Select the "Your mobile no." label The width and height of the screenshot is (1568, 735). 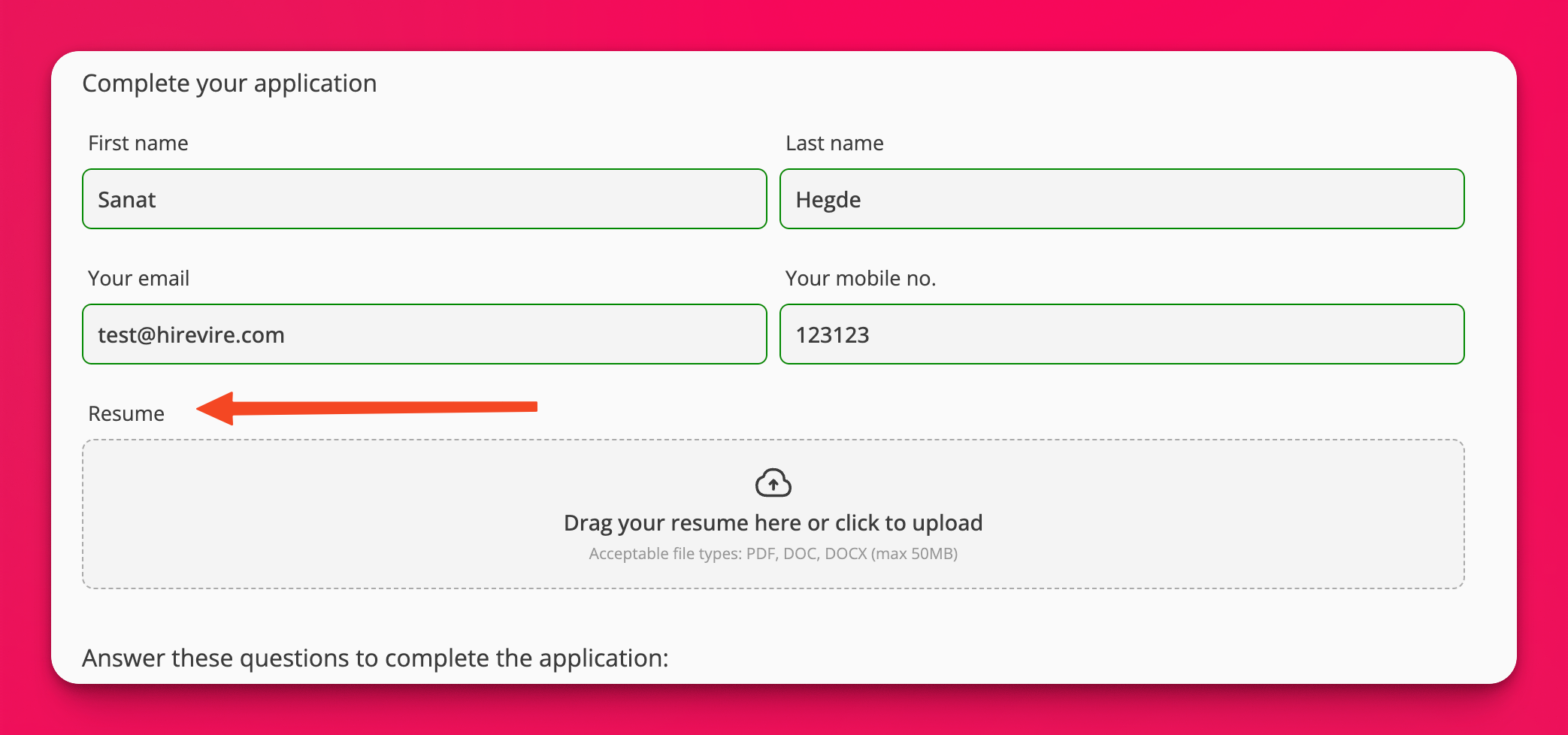click(x=860, y=278)
